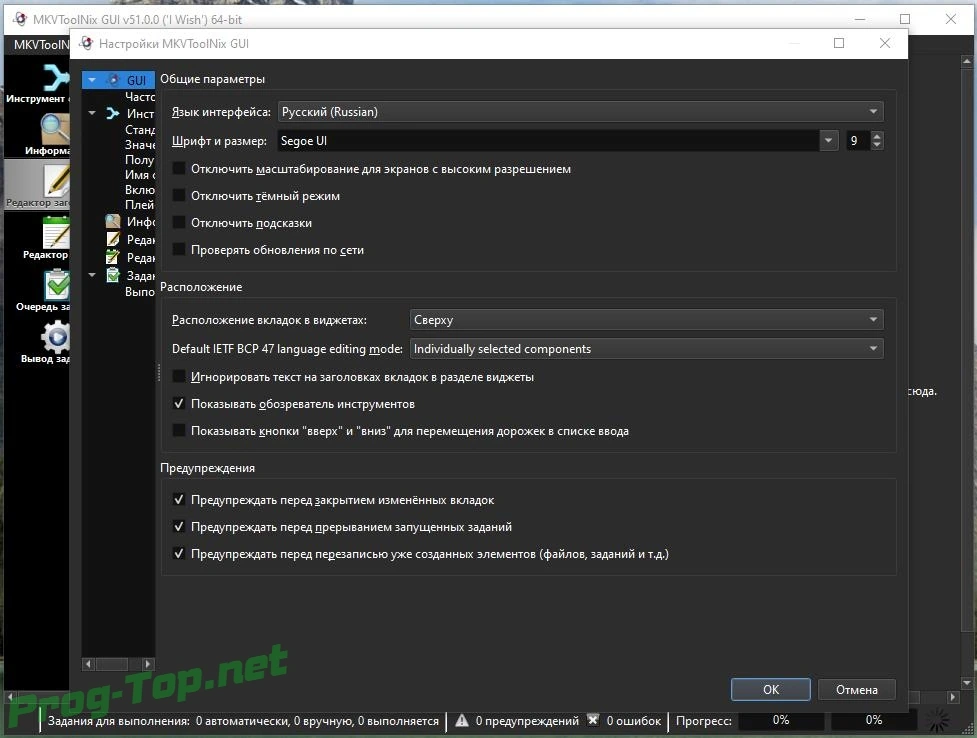
Task: Close the settings dialog with the X
Action: tap(885, 43)
